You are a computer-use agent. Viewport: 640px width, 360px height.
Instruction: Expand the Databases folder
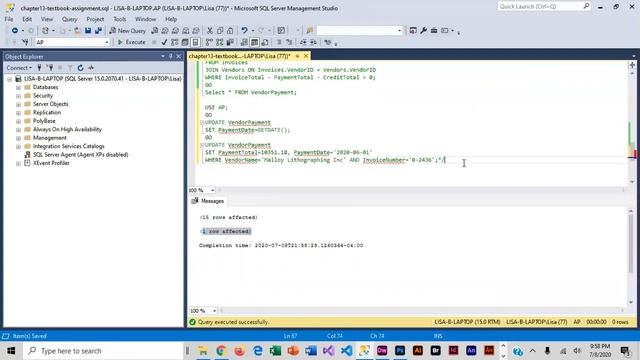tap(18, 87)
